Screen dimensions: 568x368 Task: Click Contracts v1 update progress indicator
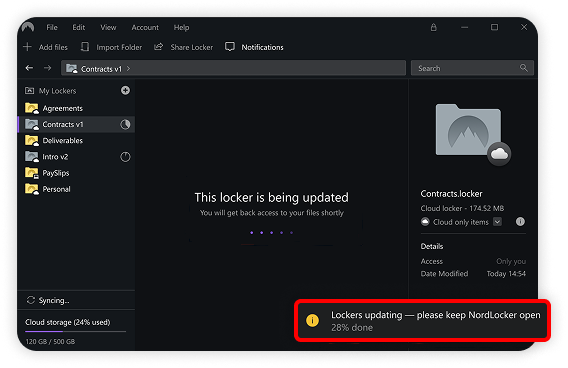125,125
